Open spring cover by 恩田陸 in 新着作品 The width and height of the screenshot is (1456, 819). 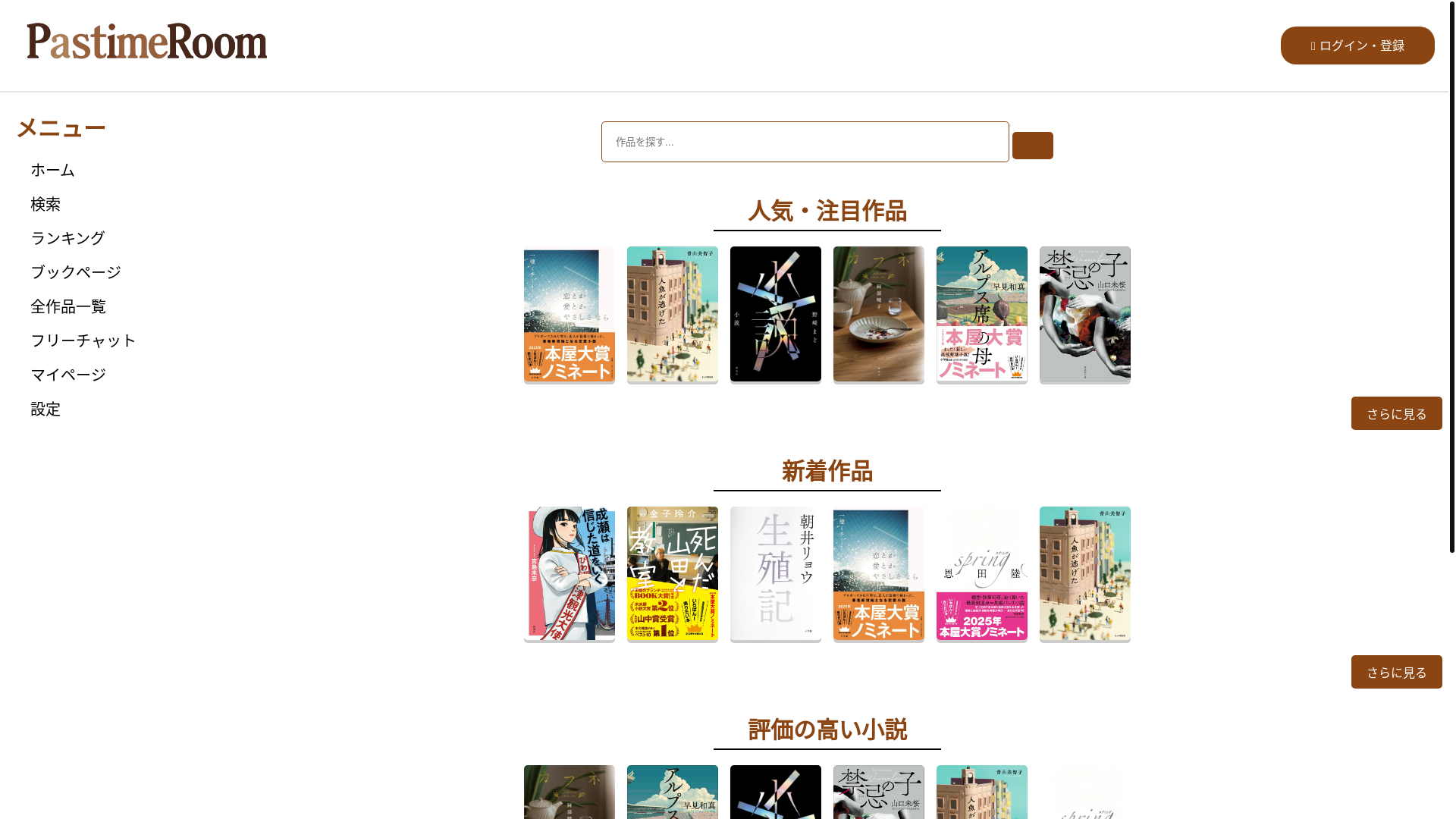tap(982, 574)
